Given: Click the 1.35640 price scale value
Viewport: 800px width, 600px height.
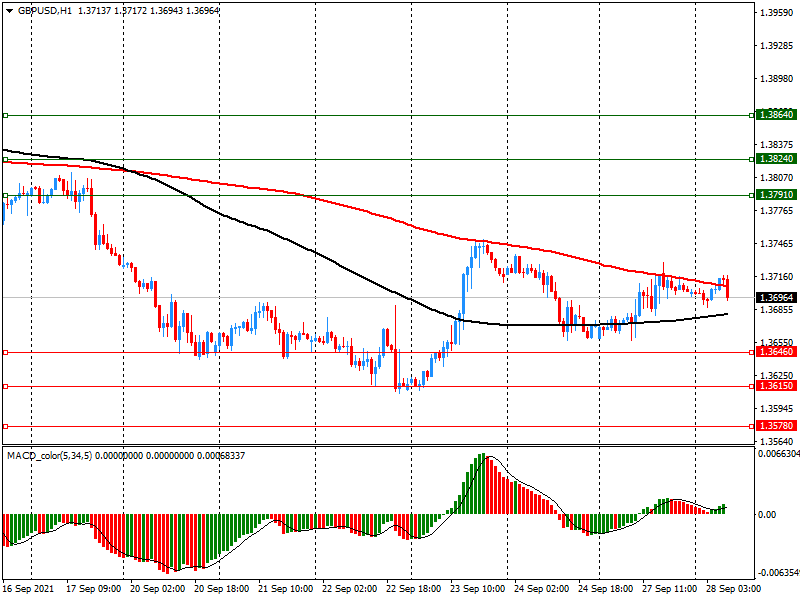Looking at the screenshot, I should pos(777,441).
